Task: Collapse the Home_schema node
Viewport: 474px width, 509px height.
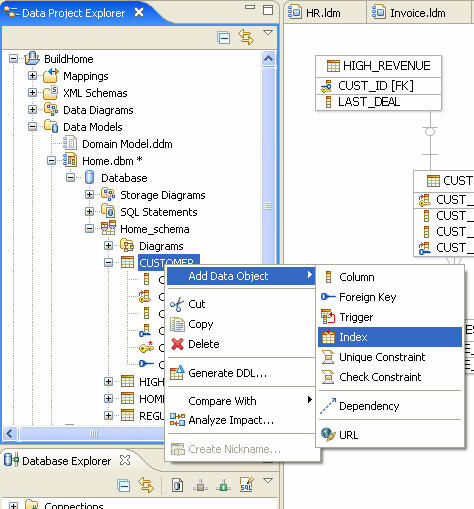Action: pos(89,229)
